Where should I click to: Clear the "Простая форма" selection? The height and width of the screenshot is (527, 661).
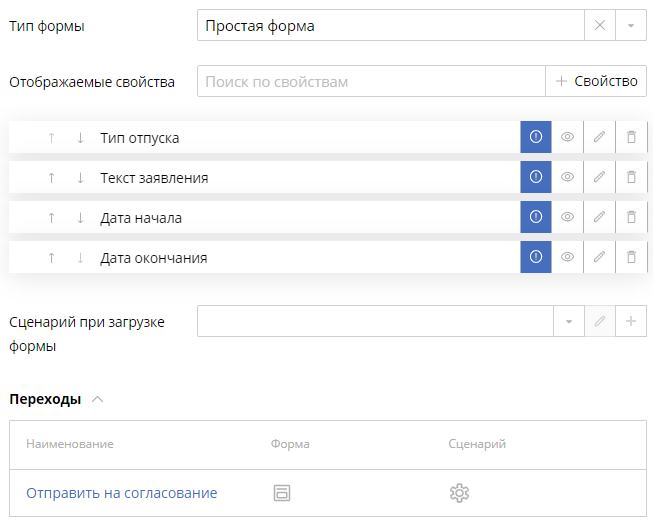coord(600,26)
